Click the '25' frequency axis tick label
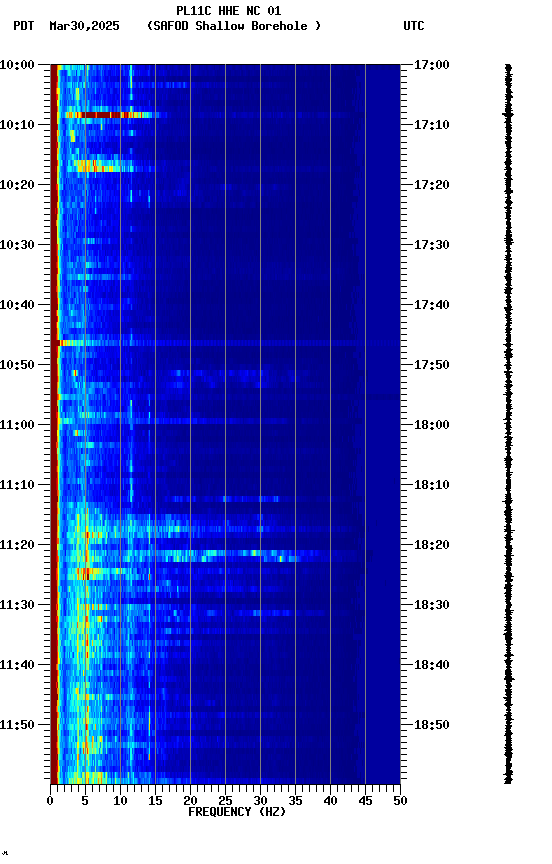Image resolution: width=552 pixels, height=864 pixels. tap(225, 801)
